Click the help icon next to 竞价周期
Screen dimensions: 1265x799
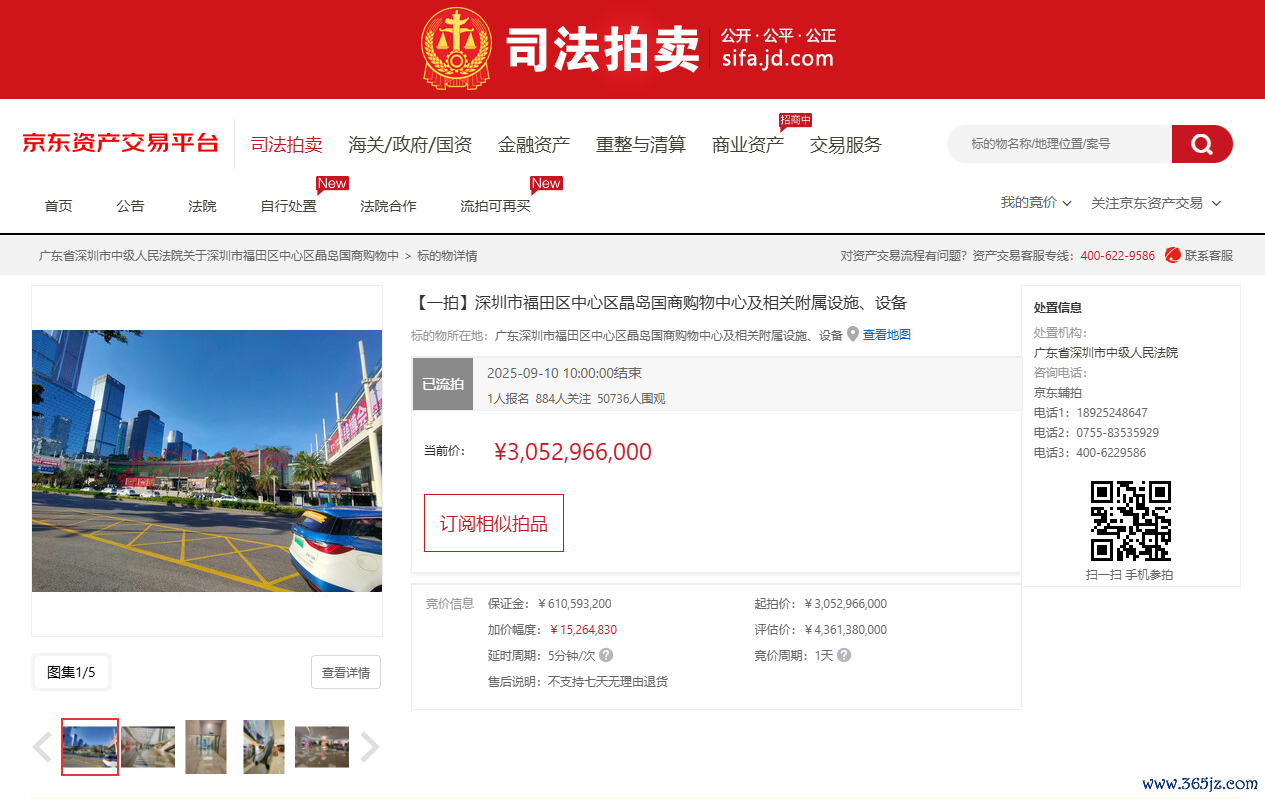pyautogui.click(x=844, y=656)
